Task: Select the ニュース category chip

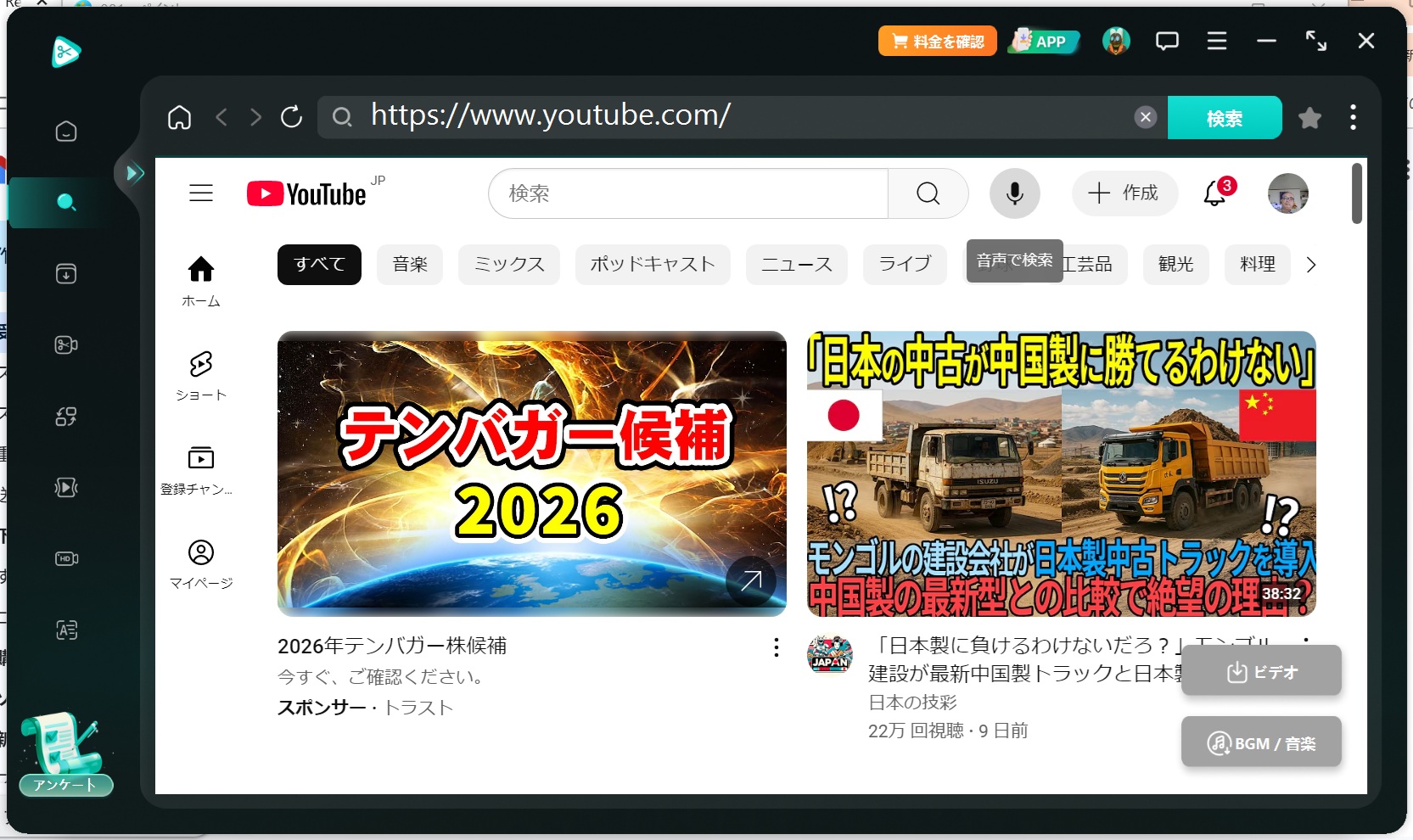Action: [x=796, y=265]
